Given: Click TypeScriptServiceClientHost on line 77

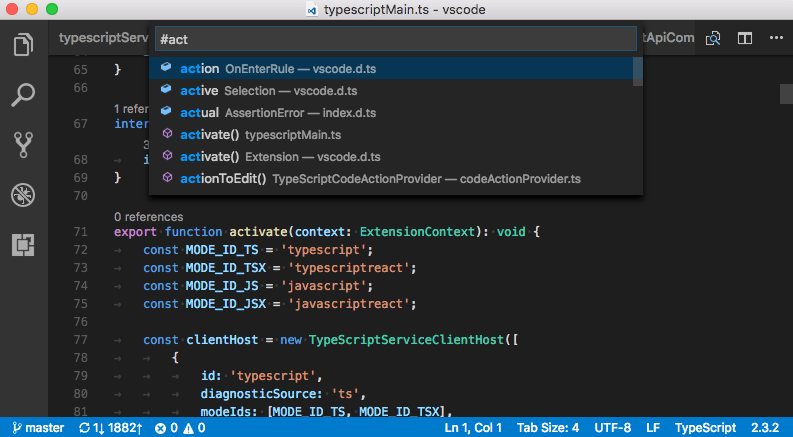Looking at the screenshot, I should pyautogui.click(x=407, y=340).
